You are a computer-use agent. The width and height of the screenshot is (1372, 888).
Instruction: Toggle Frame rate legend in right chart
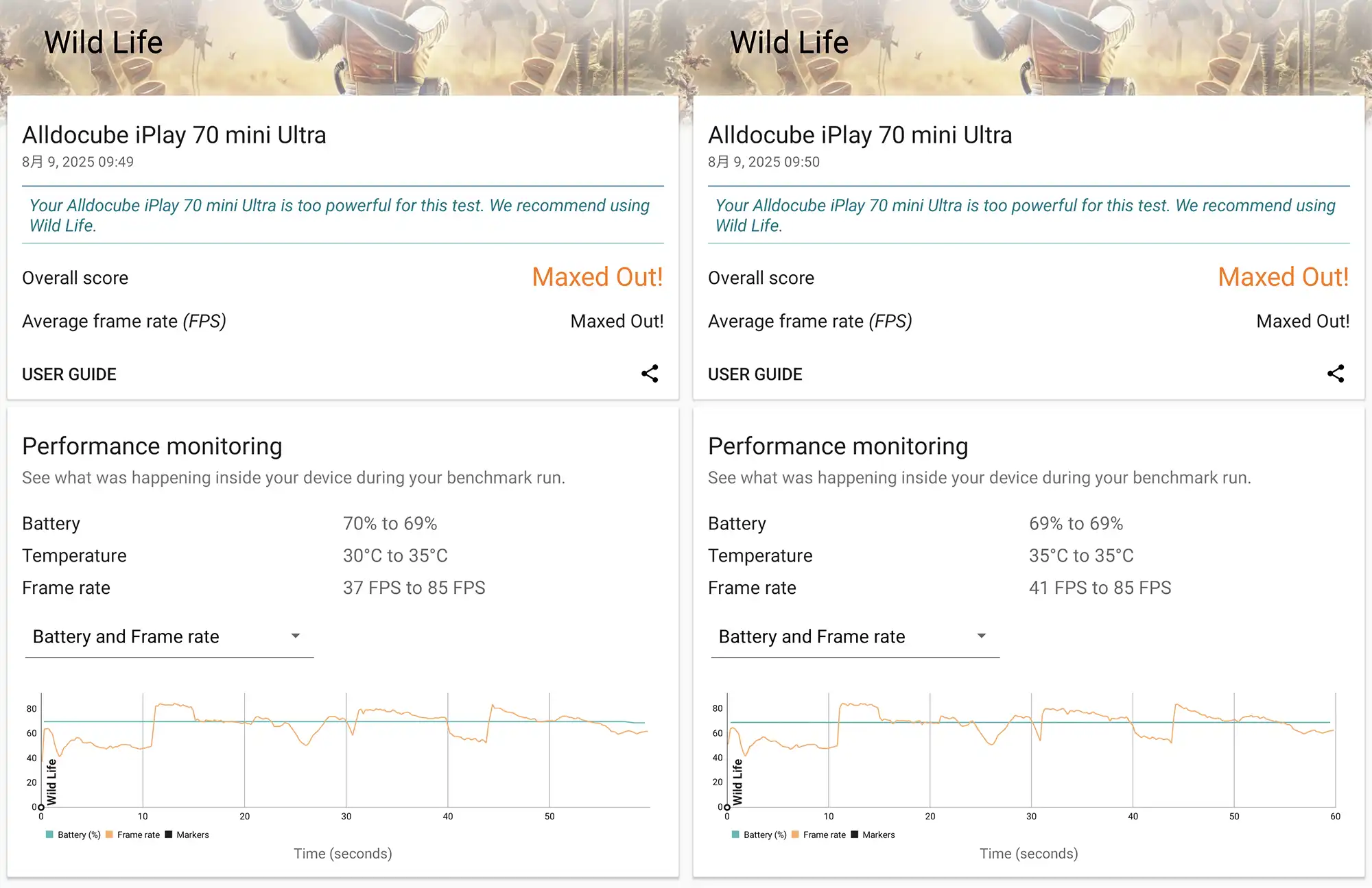tap(819, 835)
